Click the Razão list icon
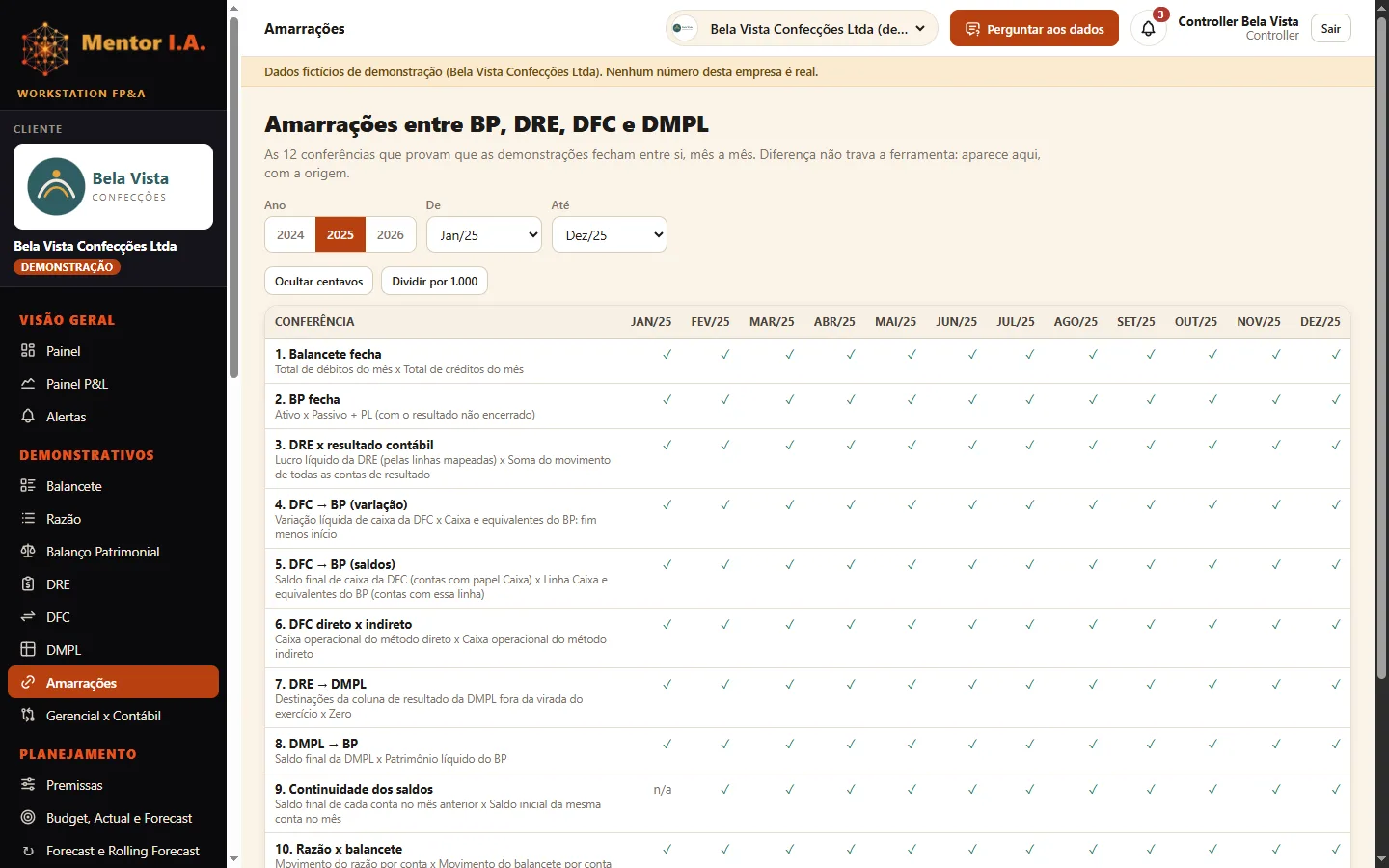1389x868 pixels. click(28, 519)
